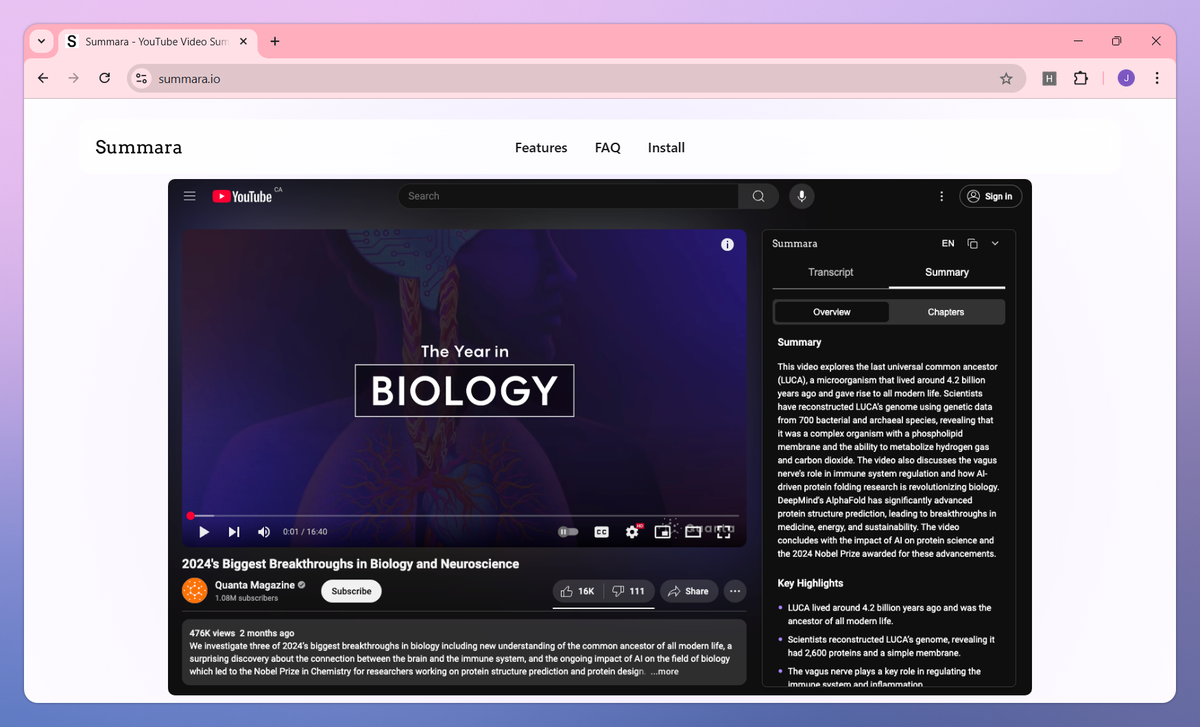
Task: Click the Summara site logo
Action: 139,148
